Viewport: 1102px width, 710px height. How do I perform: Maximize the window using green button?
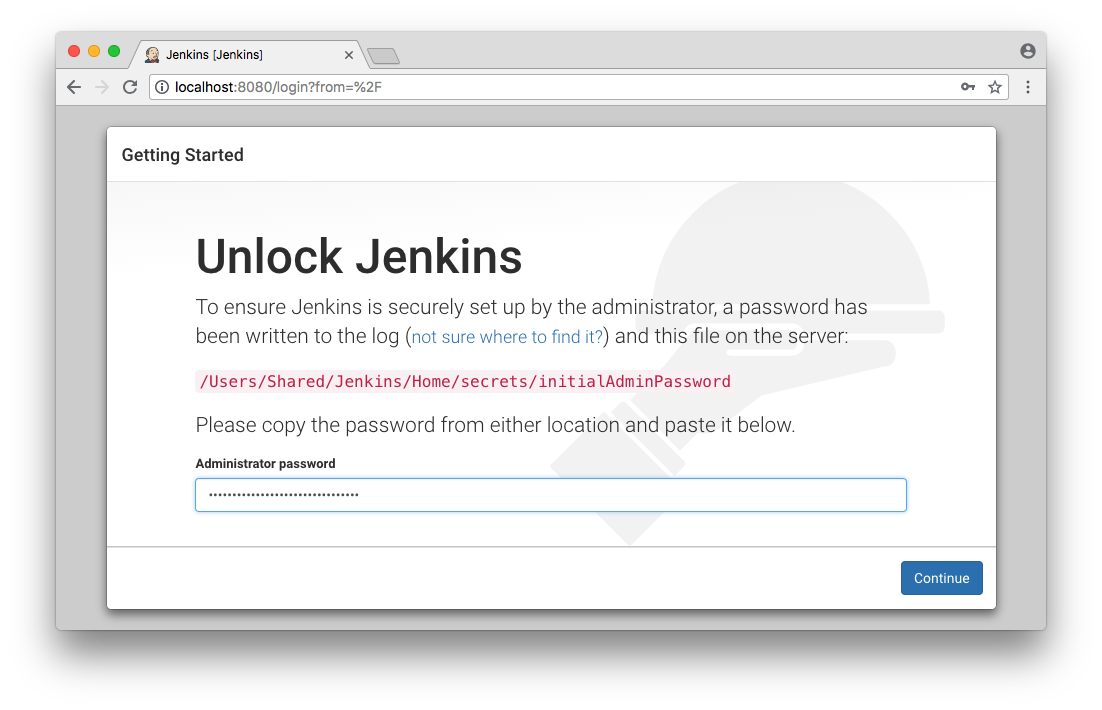pos(114,51)
